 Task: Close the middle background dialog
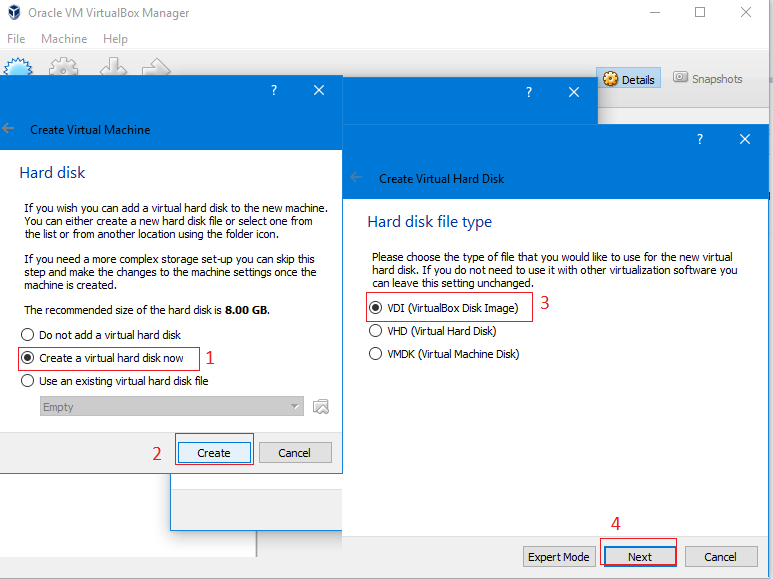[574, 92]
